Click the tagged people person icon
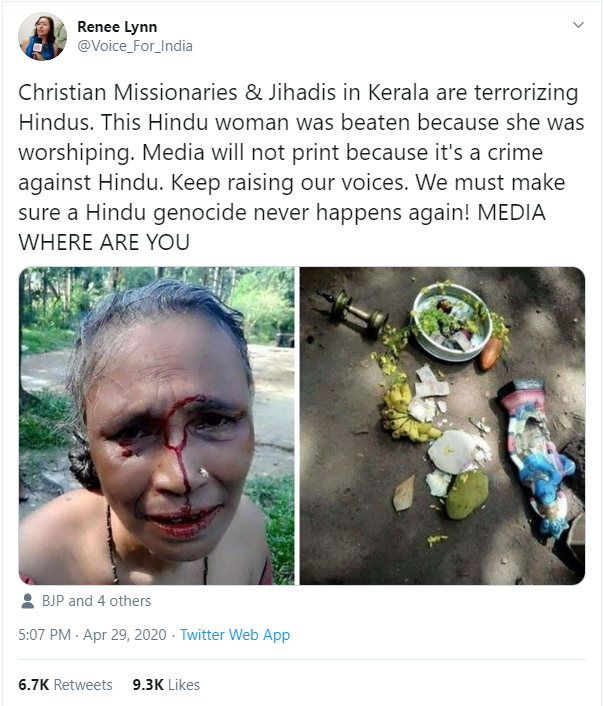The width and height of the screenshot is (604, 706). tap(27, 601)
